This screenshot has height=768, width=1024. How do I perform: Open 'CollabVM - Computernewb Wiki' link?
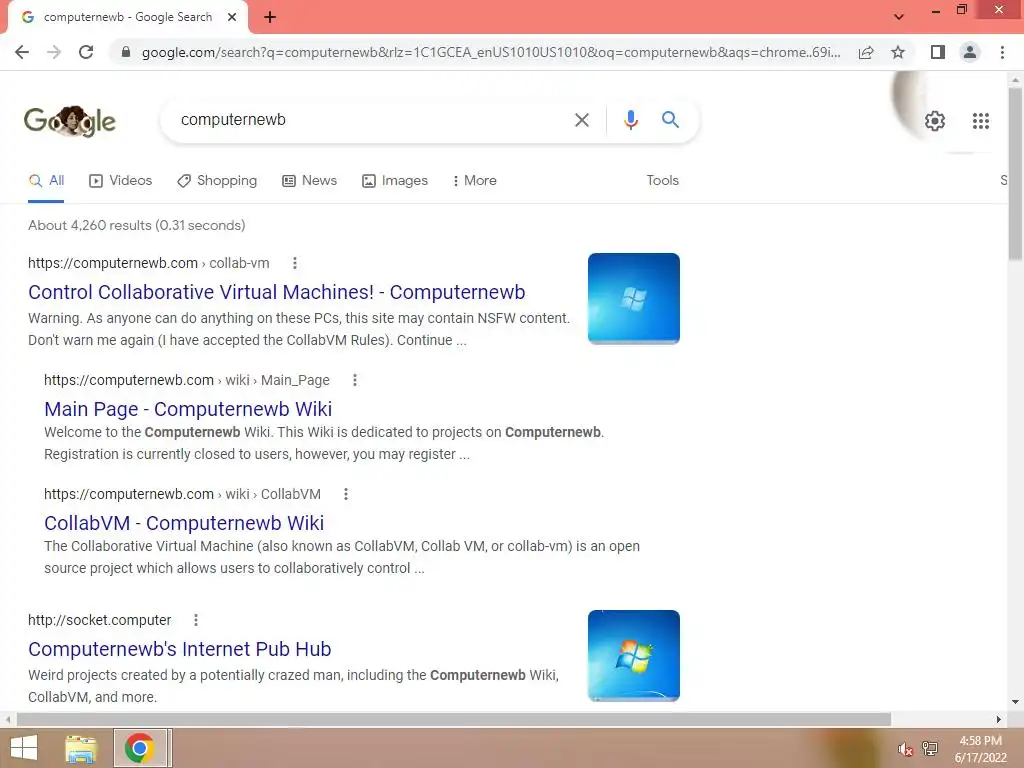pos(184,523)
